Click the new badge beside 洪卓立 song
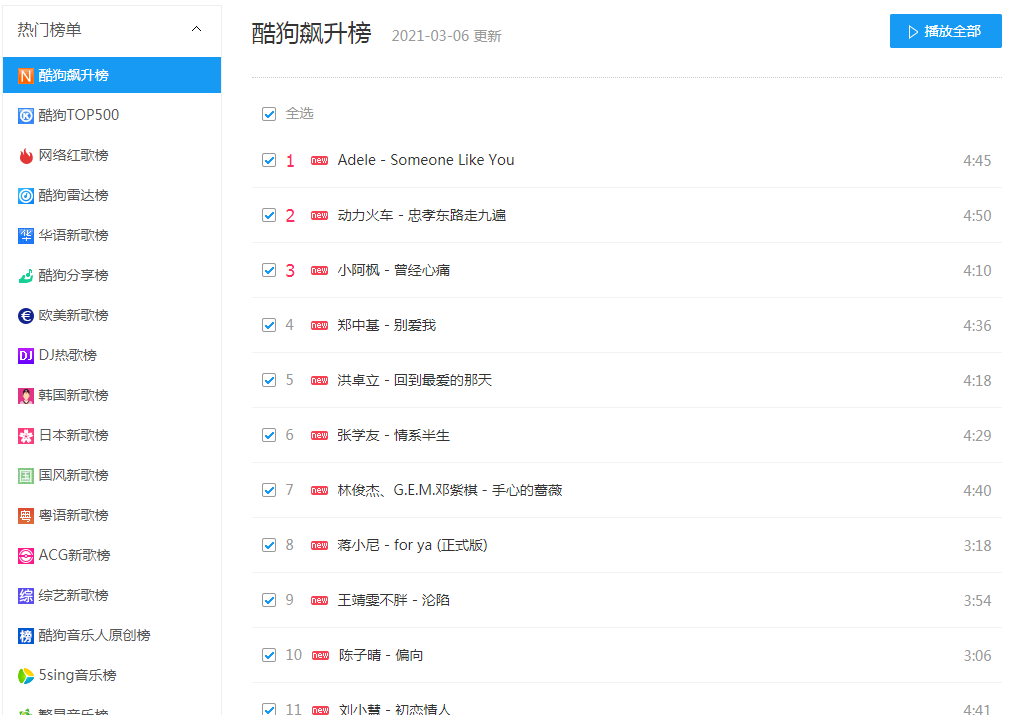 pyautogui.click(x=320, y=380)
